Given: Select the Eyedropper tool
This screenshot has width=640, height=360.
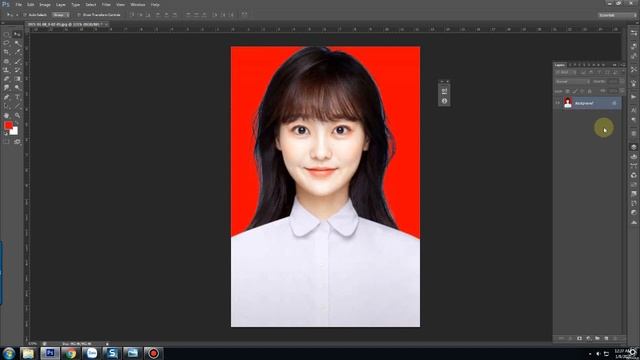Looking at the screenshot, I should click(17, 52).
